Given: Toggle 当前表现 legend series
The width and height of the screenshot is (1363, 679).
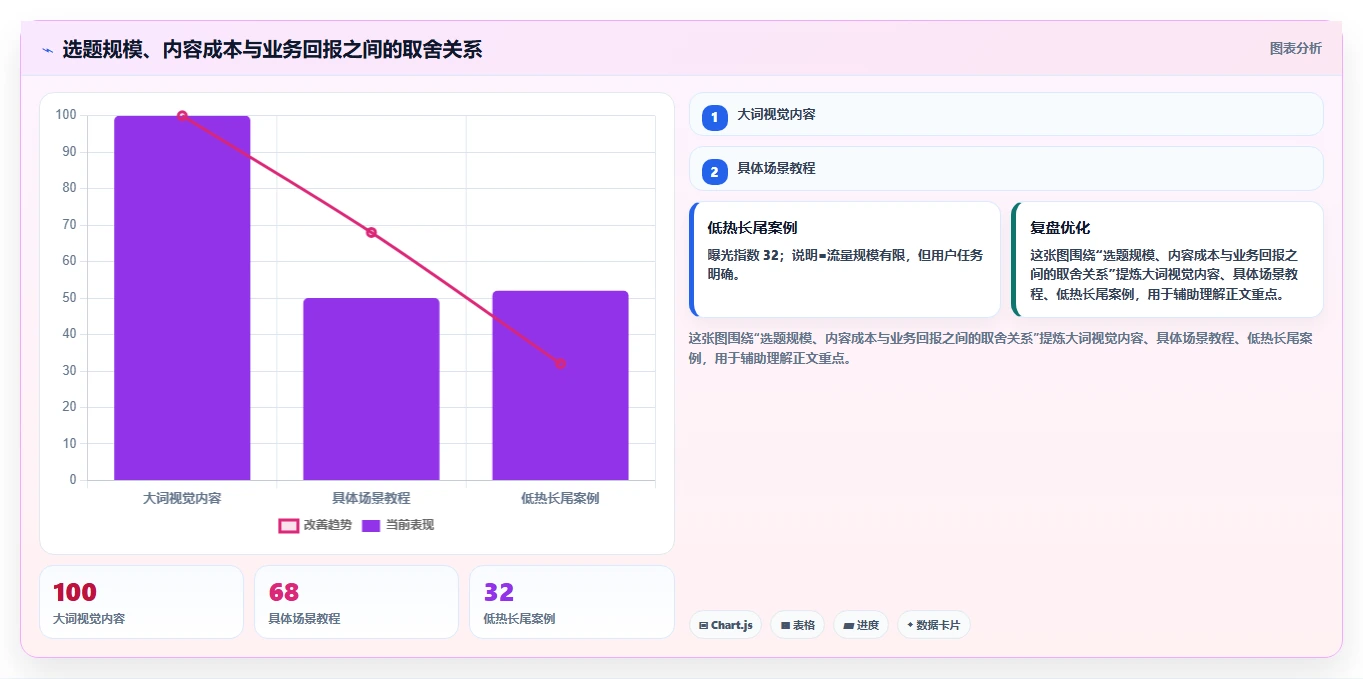Looking at the screenshot, I should (x=398, y=525).
